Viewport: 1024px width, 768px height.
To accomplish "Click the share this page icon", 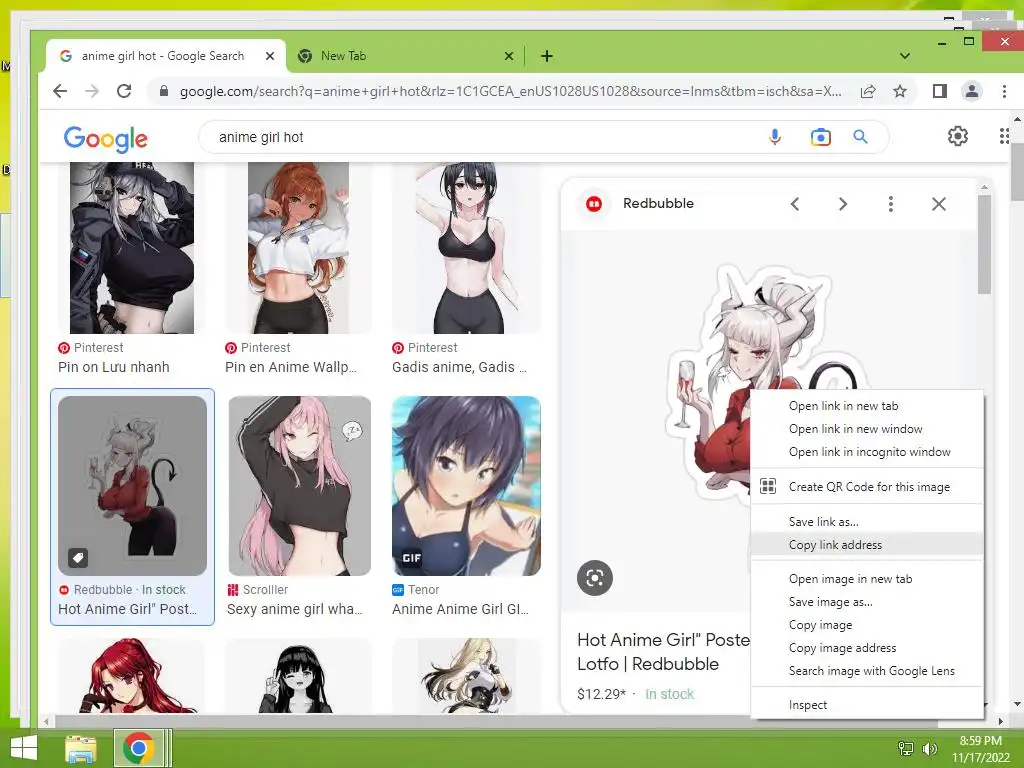I will 868,91.
